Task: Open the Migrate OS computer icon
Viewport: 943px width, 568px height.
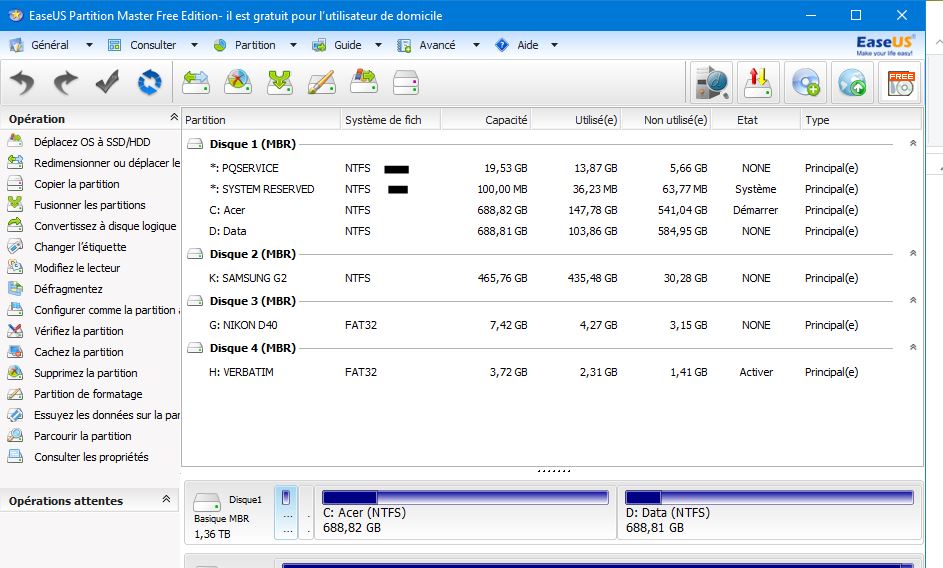Action: click(711, 82)
